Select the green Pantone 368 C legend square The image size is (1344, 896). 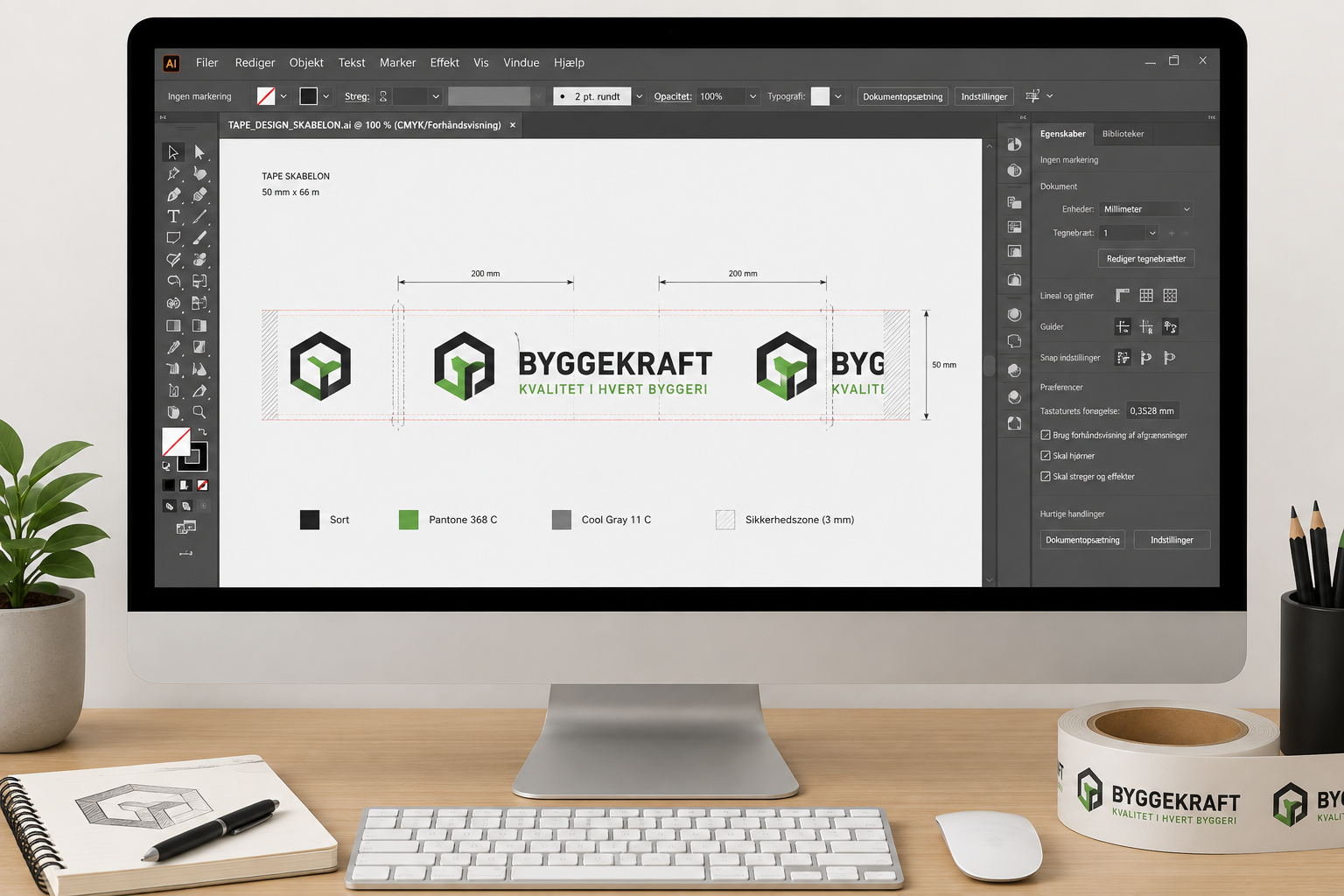pyautogui.click(x=409, y=520)
